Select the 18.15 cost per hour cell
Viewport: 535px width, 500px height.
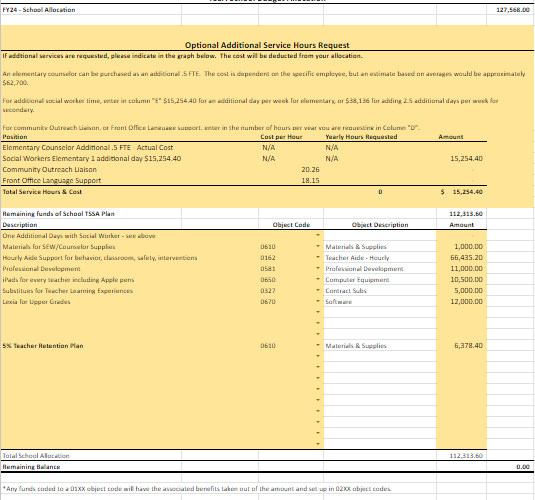[x=310, y=180]
